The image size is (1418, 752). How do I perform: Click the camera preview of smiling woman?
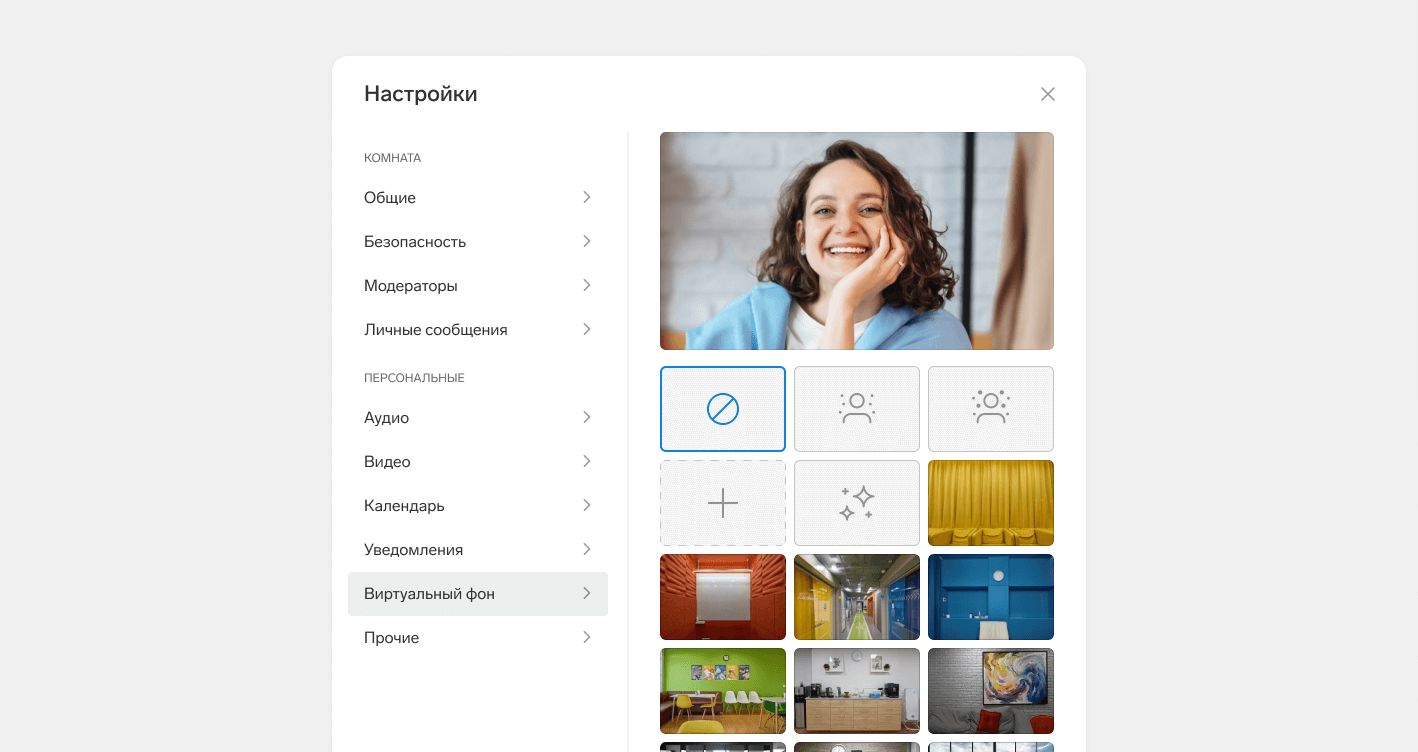tap(857, 241)
